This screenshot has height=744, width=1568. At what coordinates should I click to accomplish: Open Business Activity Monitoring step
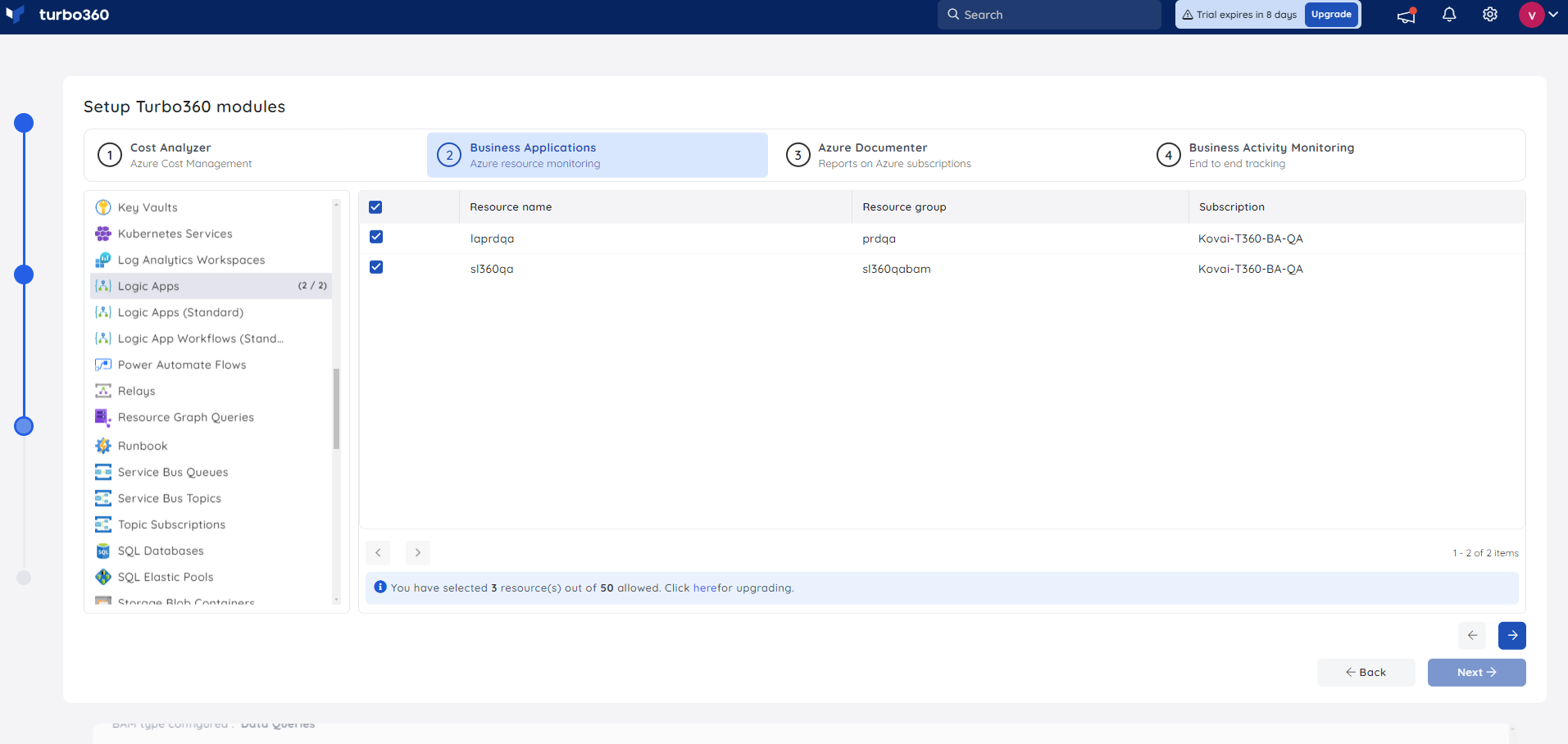point(1336,155)
